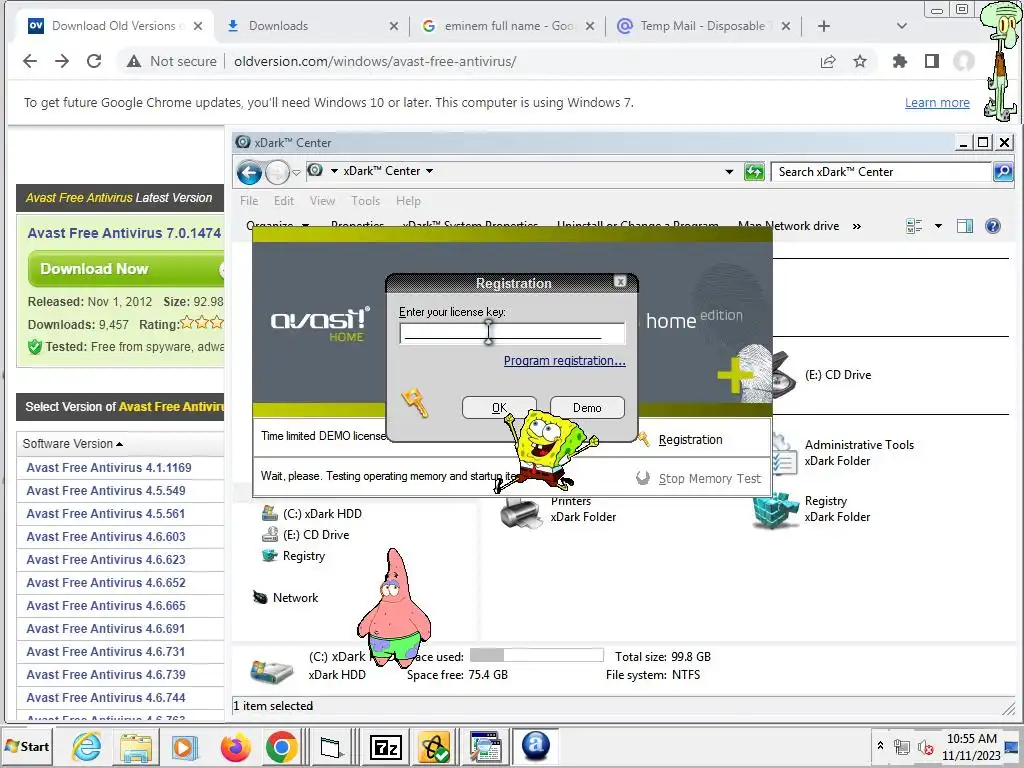
Task: Open the view options dropdown arrow
Action: (938, 226)
